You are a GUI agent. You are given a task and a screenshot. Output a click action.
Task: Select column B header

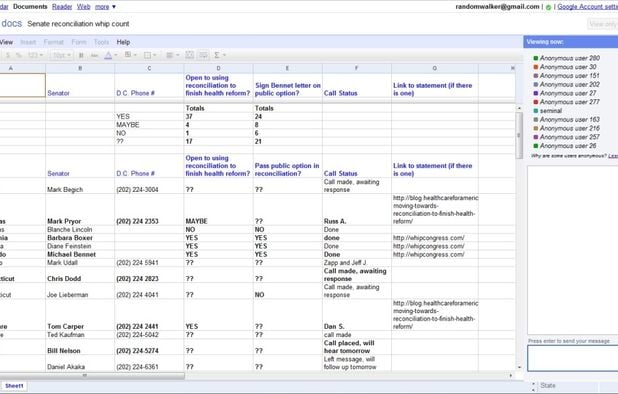(80, 68)
